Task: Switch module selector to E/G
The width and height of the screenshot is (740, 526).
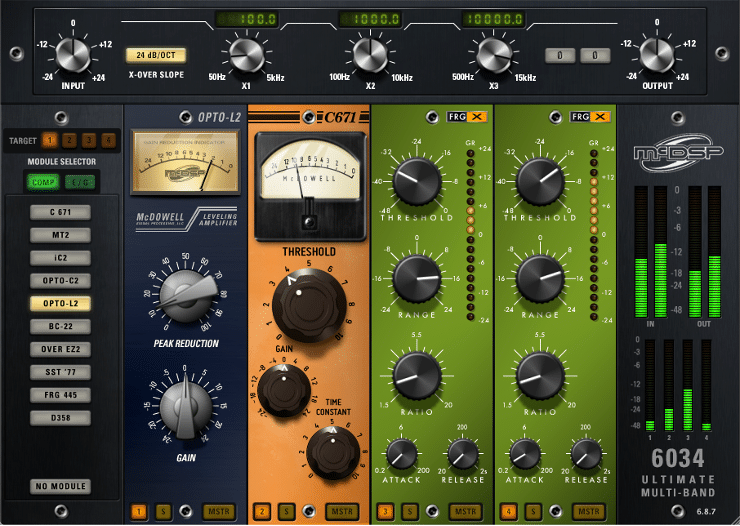Action: [x=78, y=181]
